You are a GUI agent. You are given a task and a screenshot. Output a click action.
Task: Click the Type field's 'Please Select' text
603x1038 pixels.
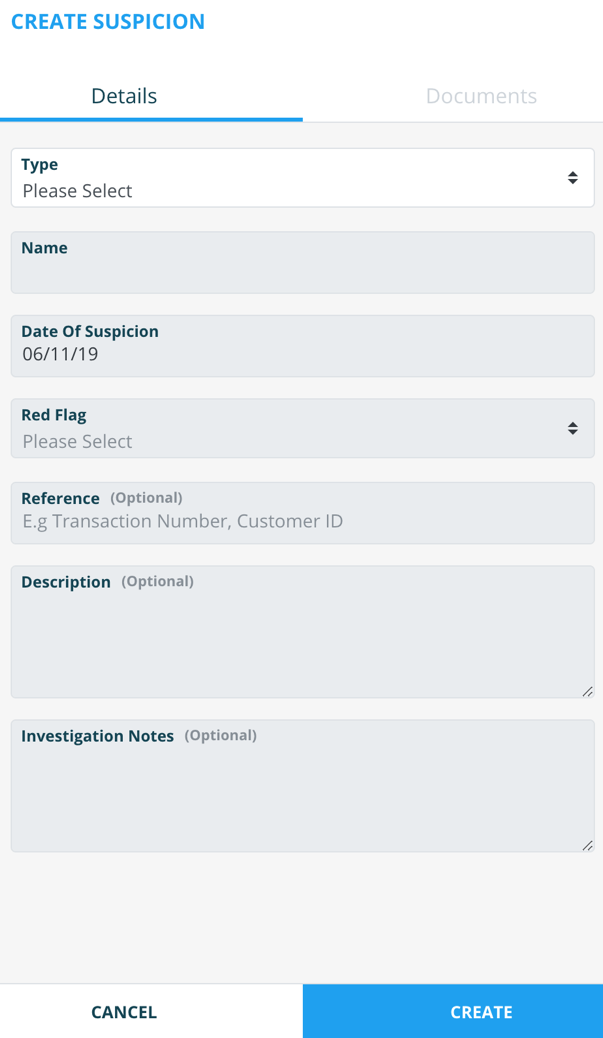click(x=78, y=191)
